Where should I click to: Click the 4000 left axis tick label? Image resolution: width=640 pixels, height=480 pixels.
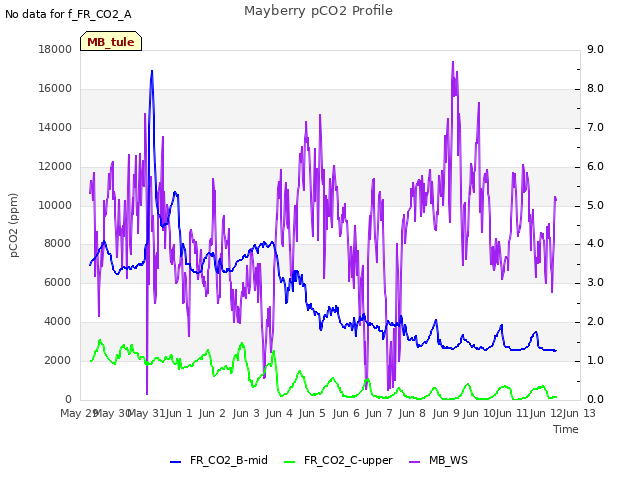pyautogui.click(x=58, y=321)
